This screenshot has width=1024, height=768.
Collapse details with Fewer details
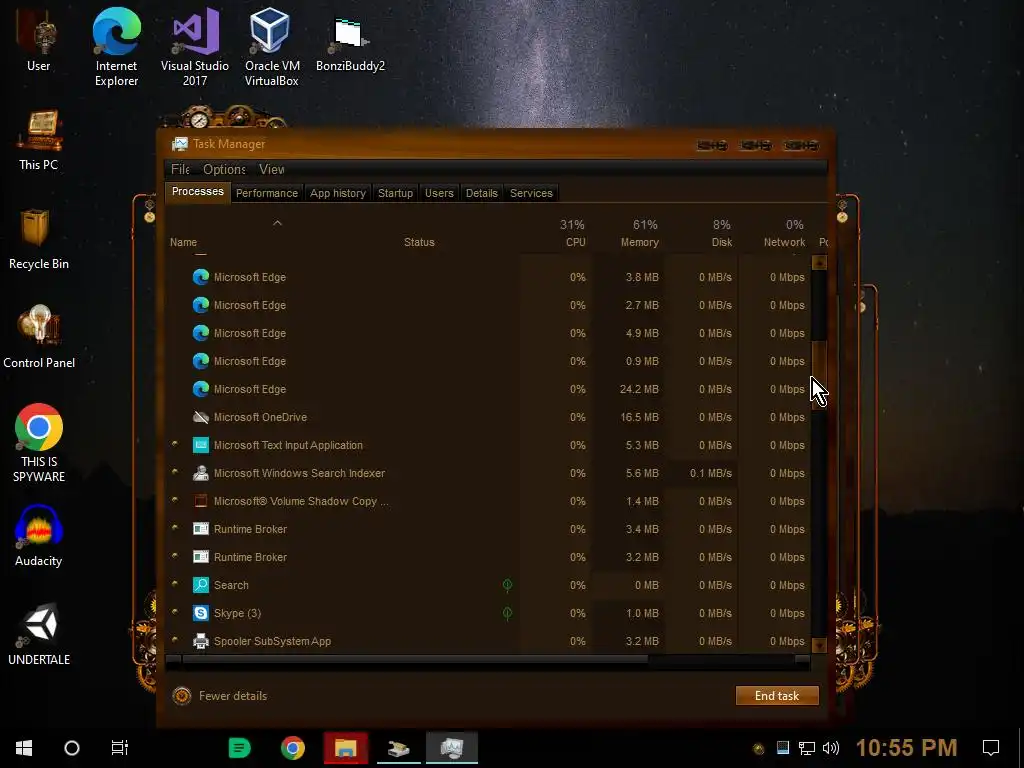(220, 696)
